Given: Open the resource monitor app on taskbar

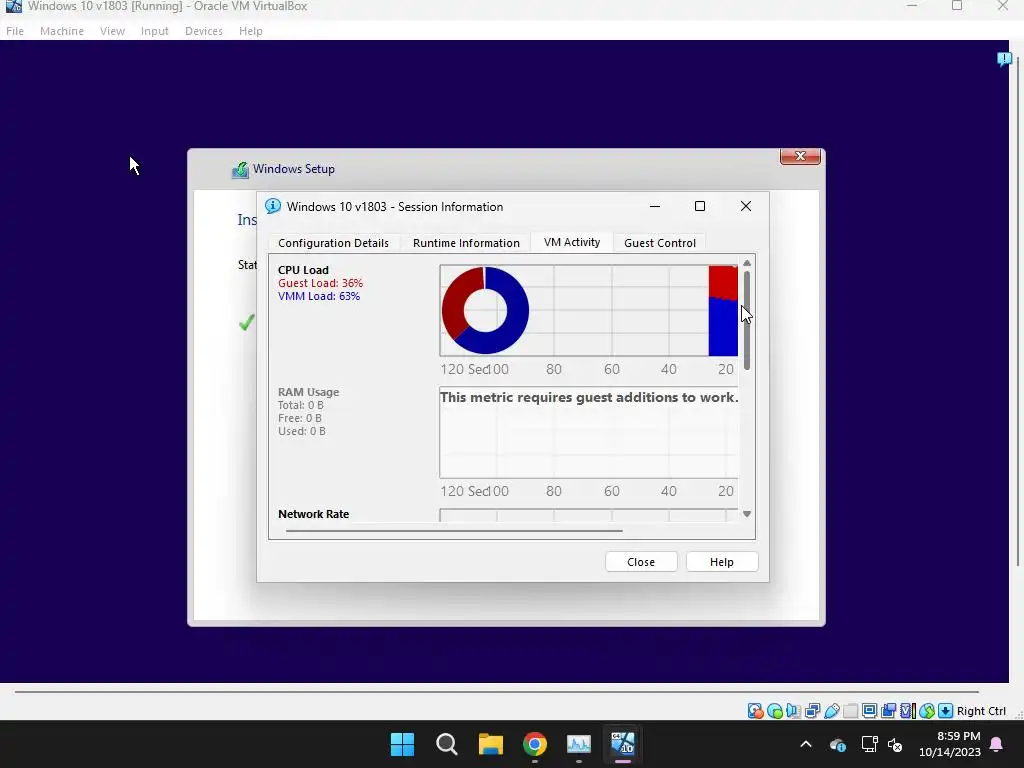Looking at the screenshot, I should pos(579,744).
